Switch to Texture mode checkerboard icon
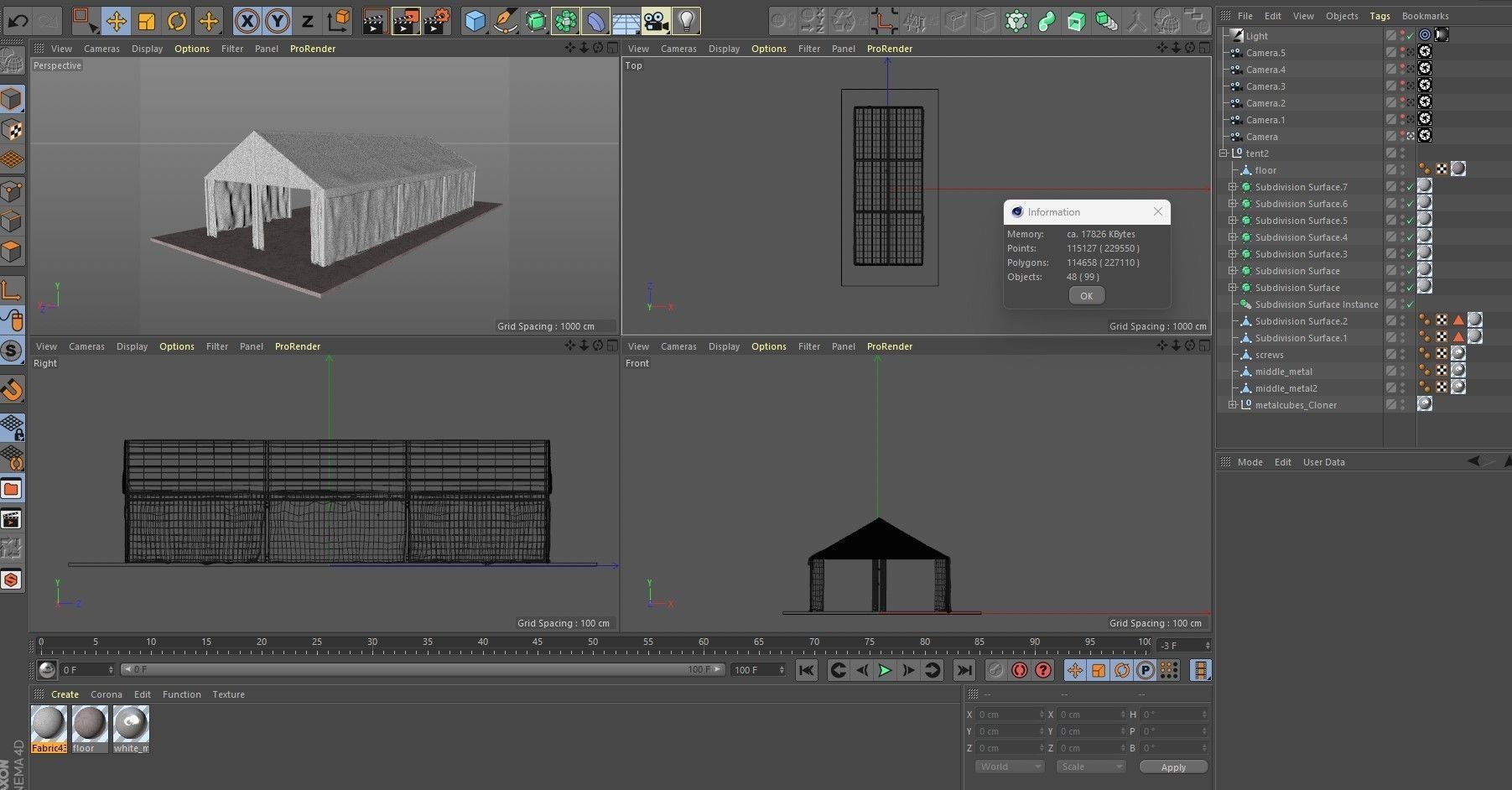Screen dimensions: 1512x790 12,130
